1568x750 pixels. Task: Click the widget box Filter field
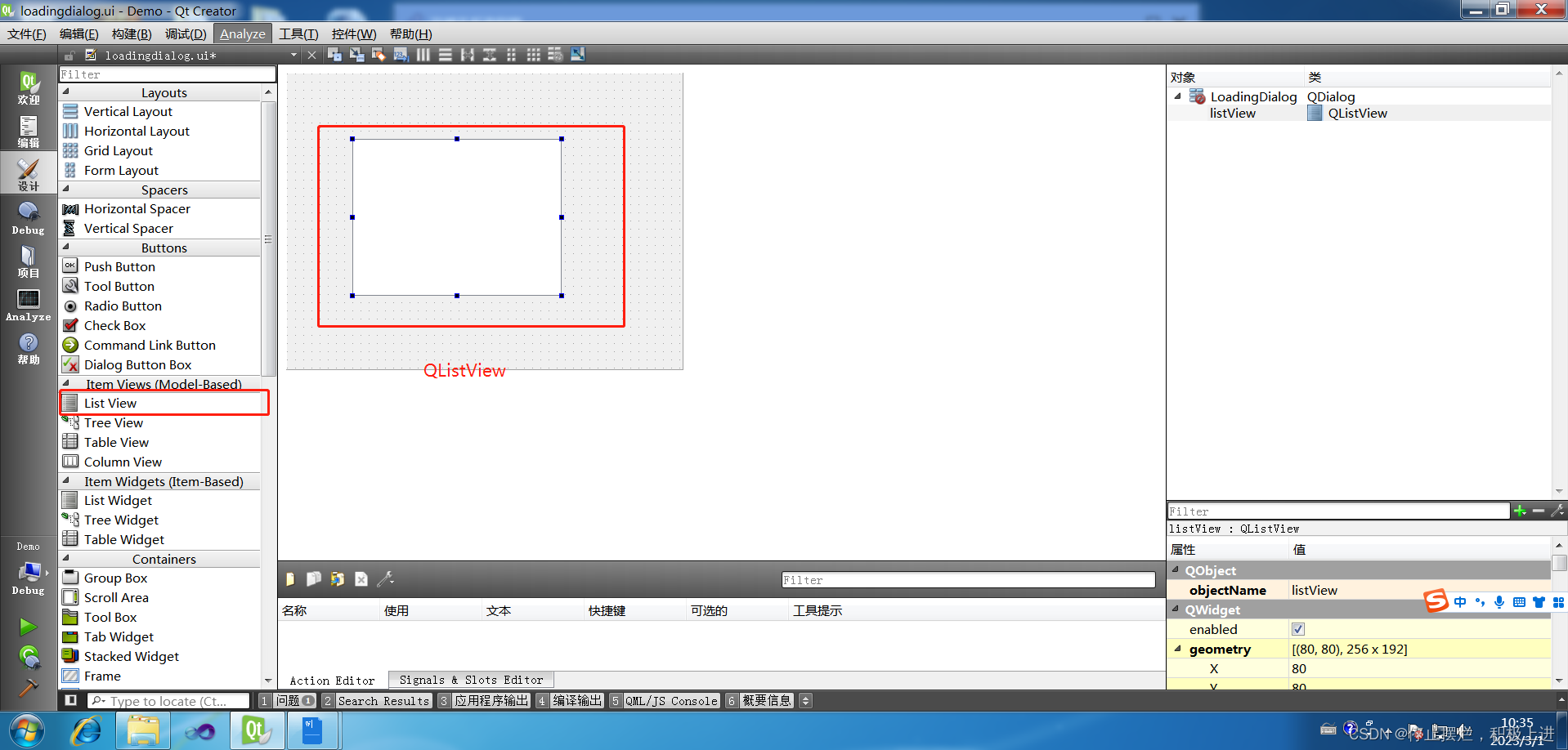(168, 74)
